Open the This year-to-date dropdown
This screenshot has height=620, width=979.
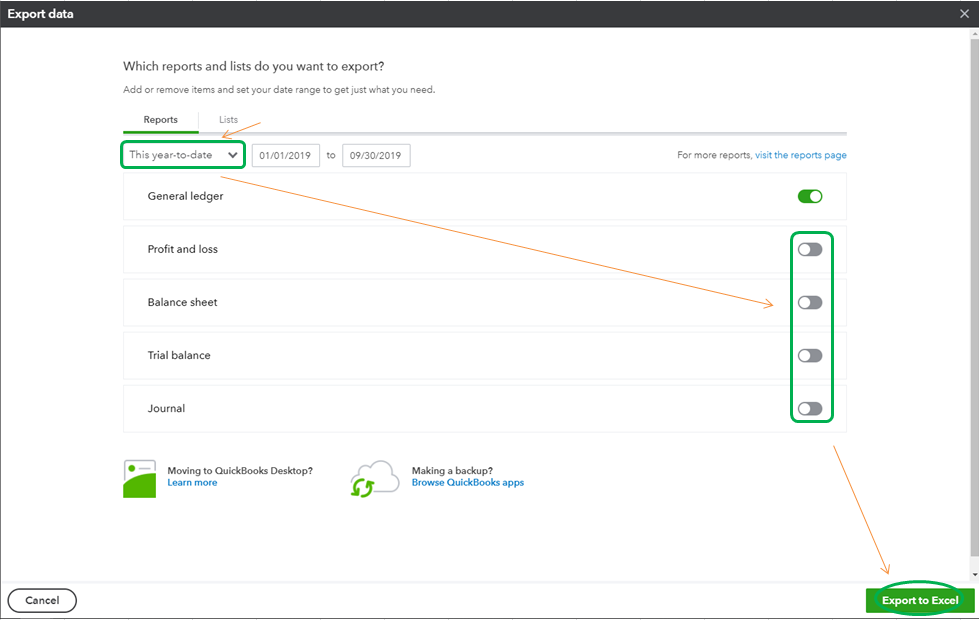[x=183, y=155]
